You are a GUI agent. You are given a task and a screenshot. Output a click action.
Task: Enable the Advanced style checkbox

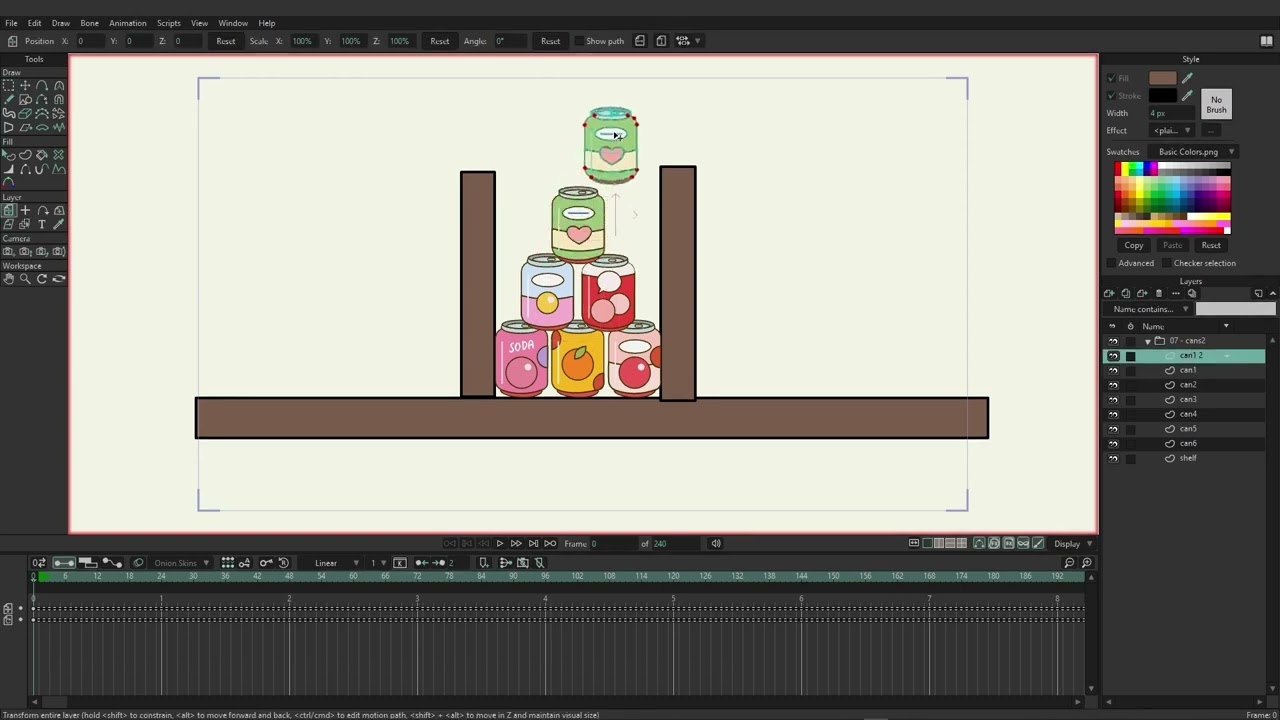click(x=1111, y=263)
